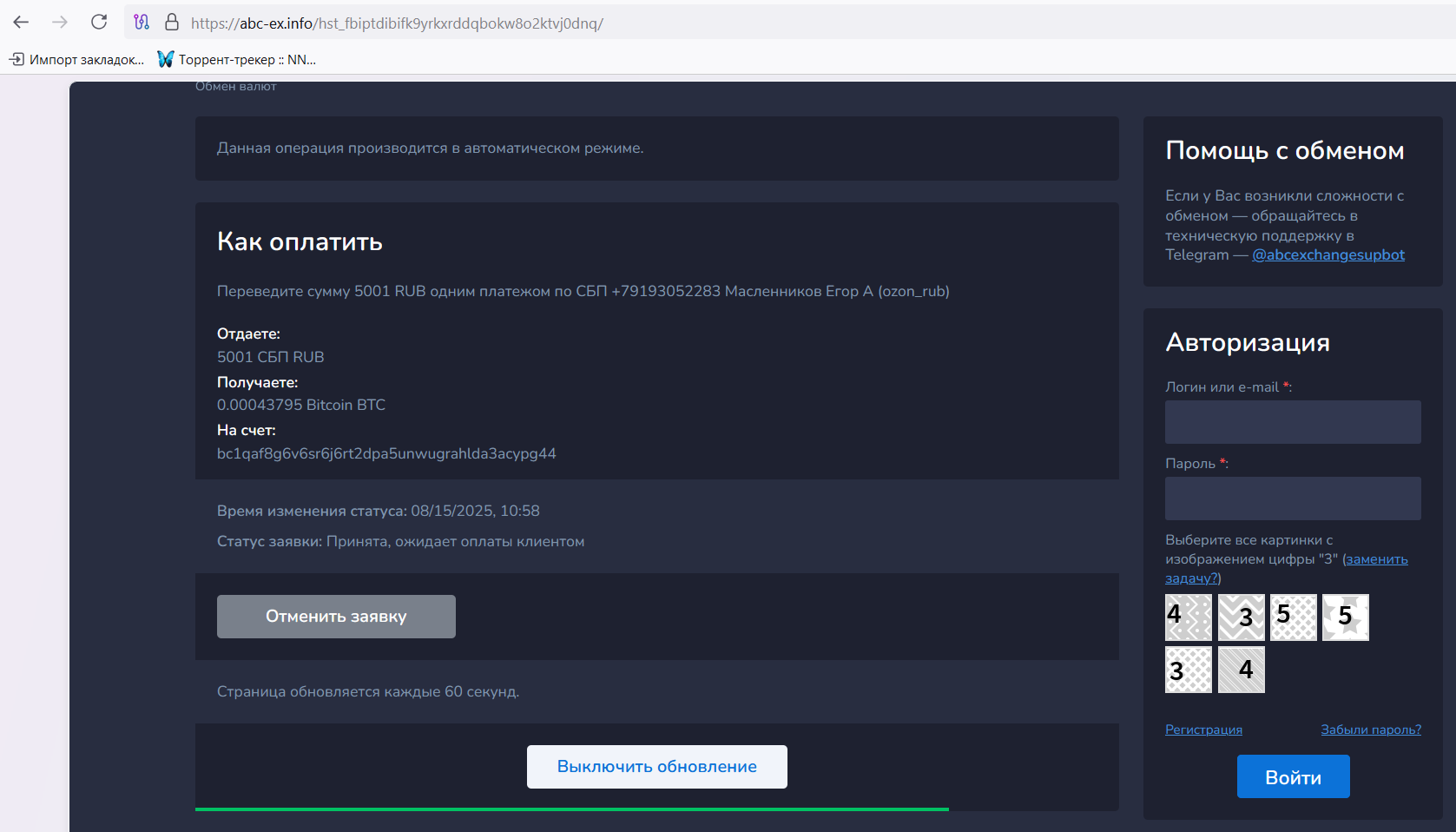Image resolution: width=1456 pixels, height=832 pixels.
Task: Click the Забыли пароль? link
Action: (x=1371, y=730)
